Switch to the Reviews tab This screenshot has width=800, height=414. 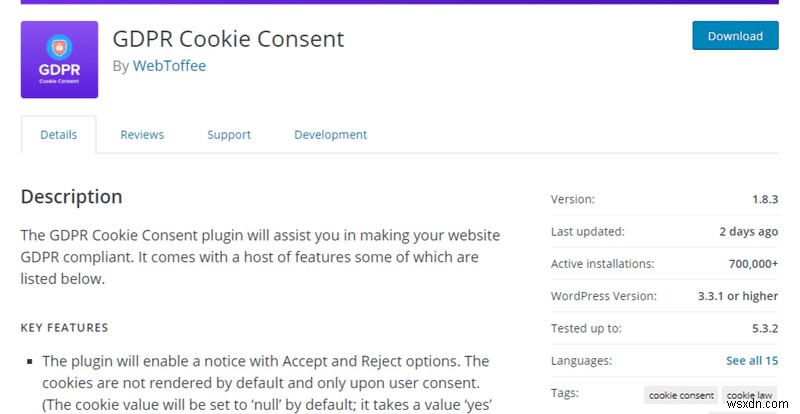pos(142,134)
